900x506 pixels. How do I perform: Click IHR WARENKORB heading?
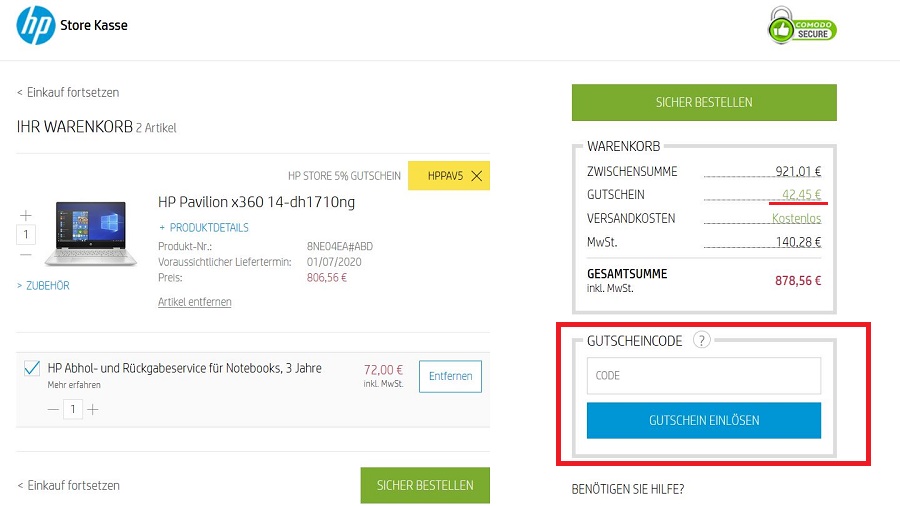tap(75, 127)
